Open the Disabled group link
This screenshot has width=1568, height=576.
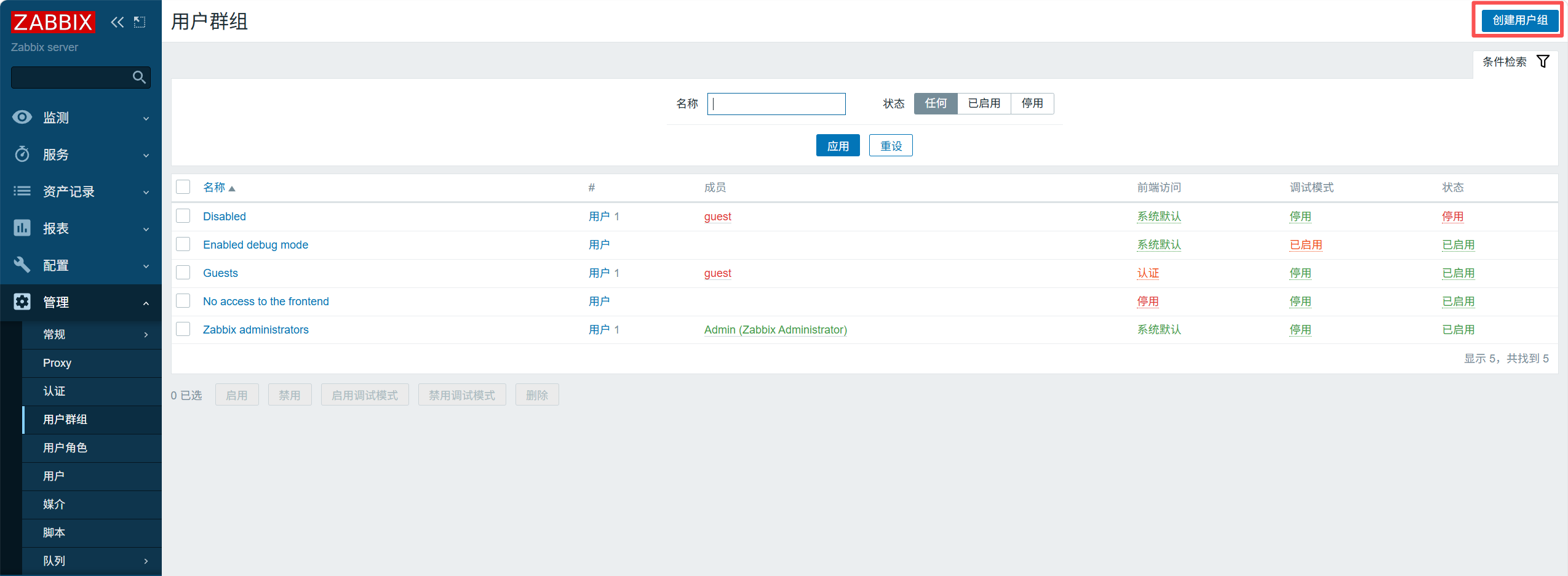tap(225, 217)
